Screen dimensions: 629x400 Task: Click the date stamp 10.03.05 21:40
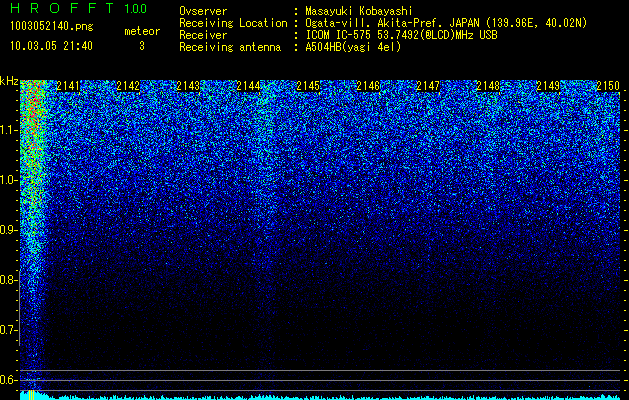51,46
